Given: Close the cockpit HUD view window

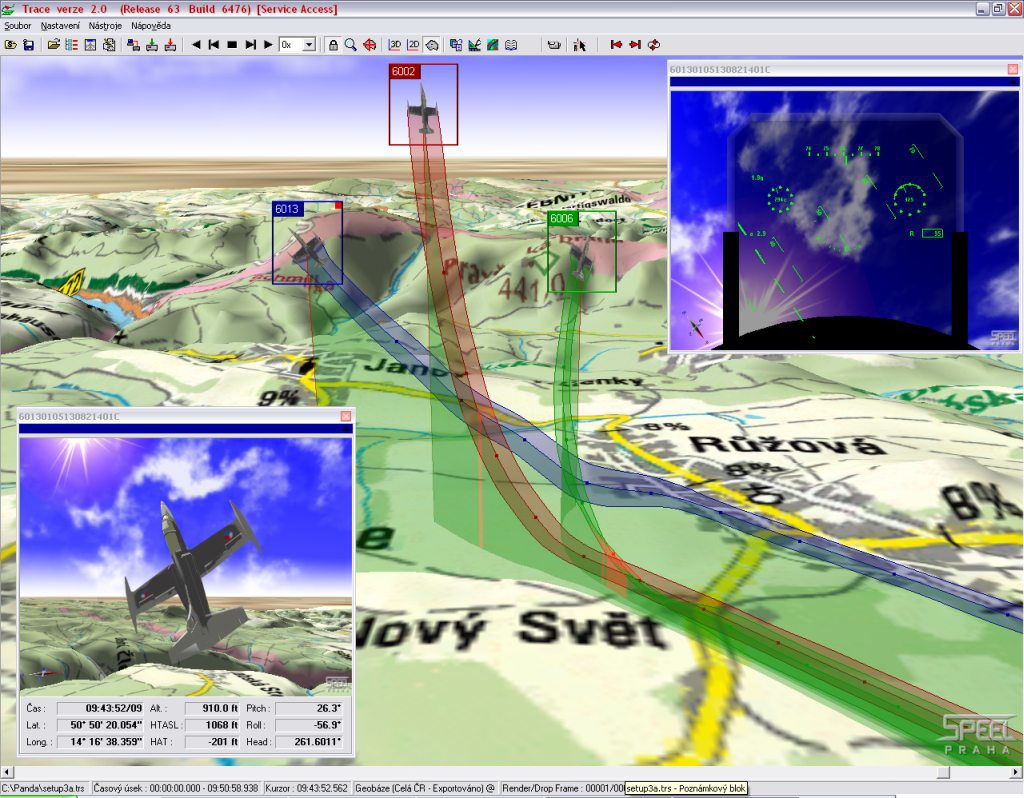Looking at the screenshot, I should click(1012, 70).
